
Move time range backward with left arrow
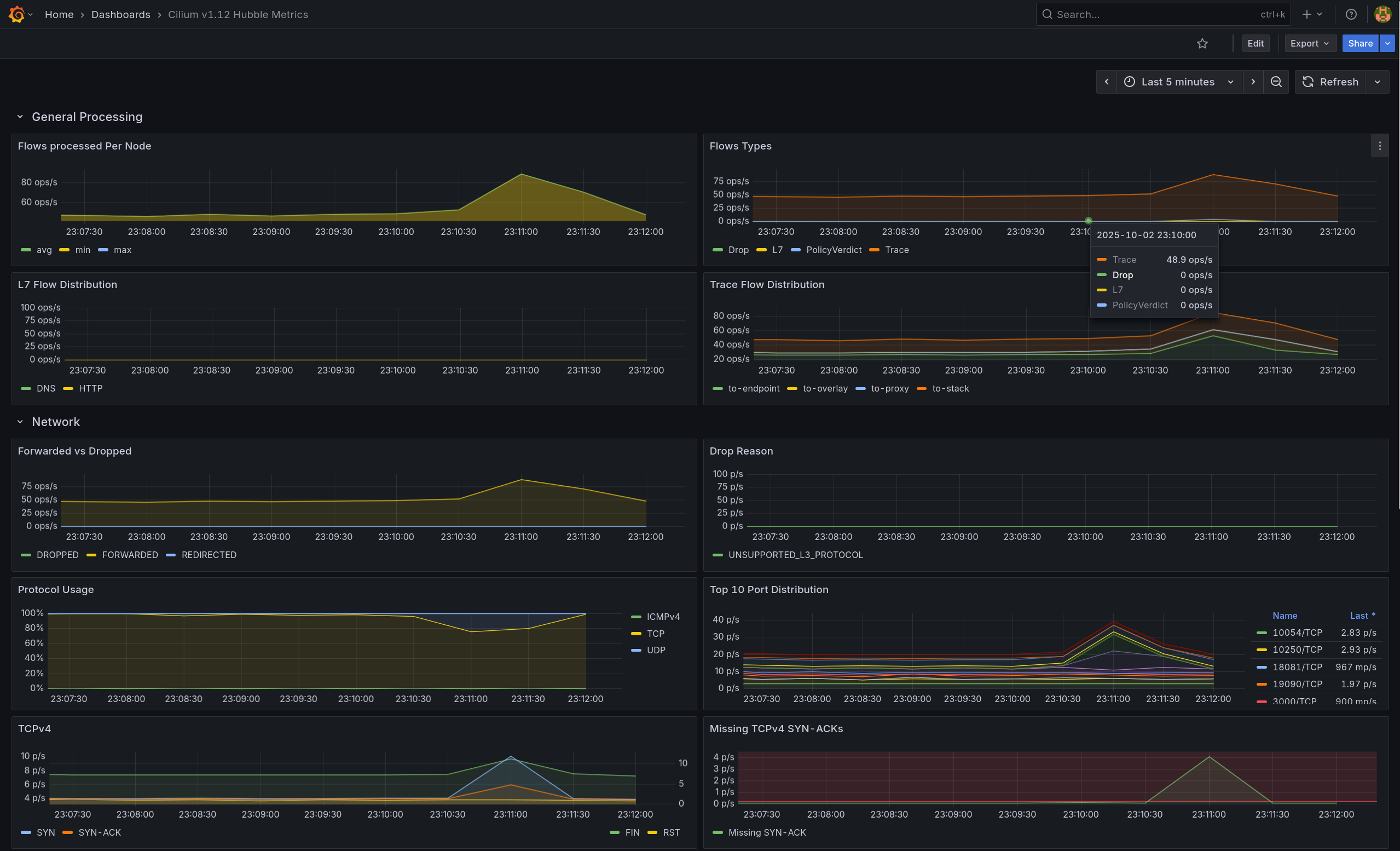[1106, 82]
